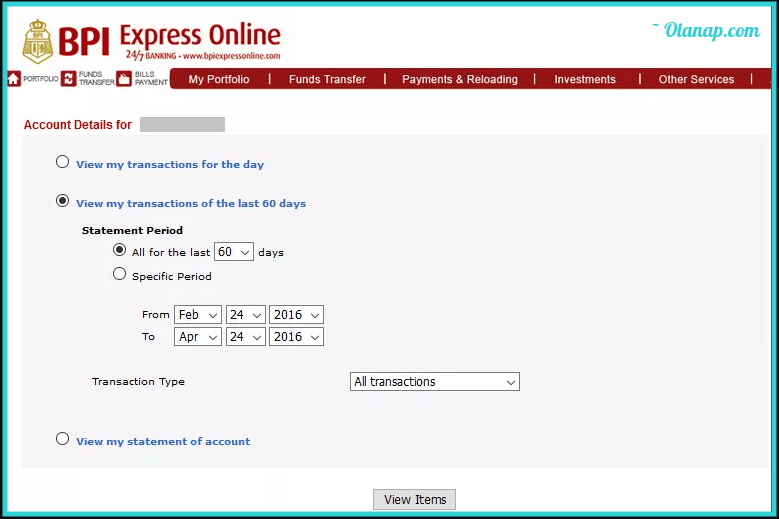Screen dimensions: 779x519
Task: Expand the Transaction Type All transactions dropdown
Action: pos(435,381)
